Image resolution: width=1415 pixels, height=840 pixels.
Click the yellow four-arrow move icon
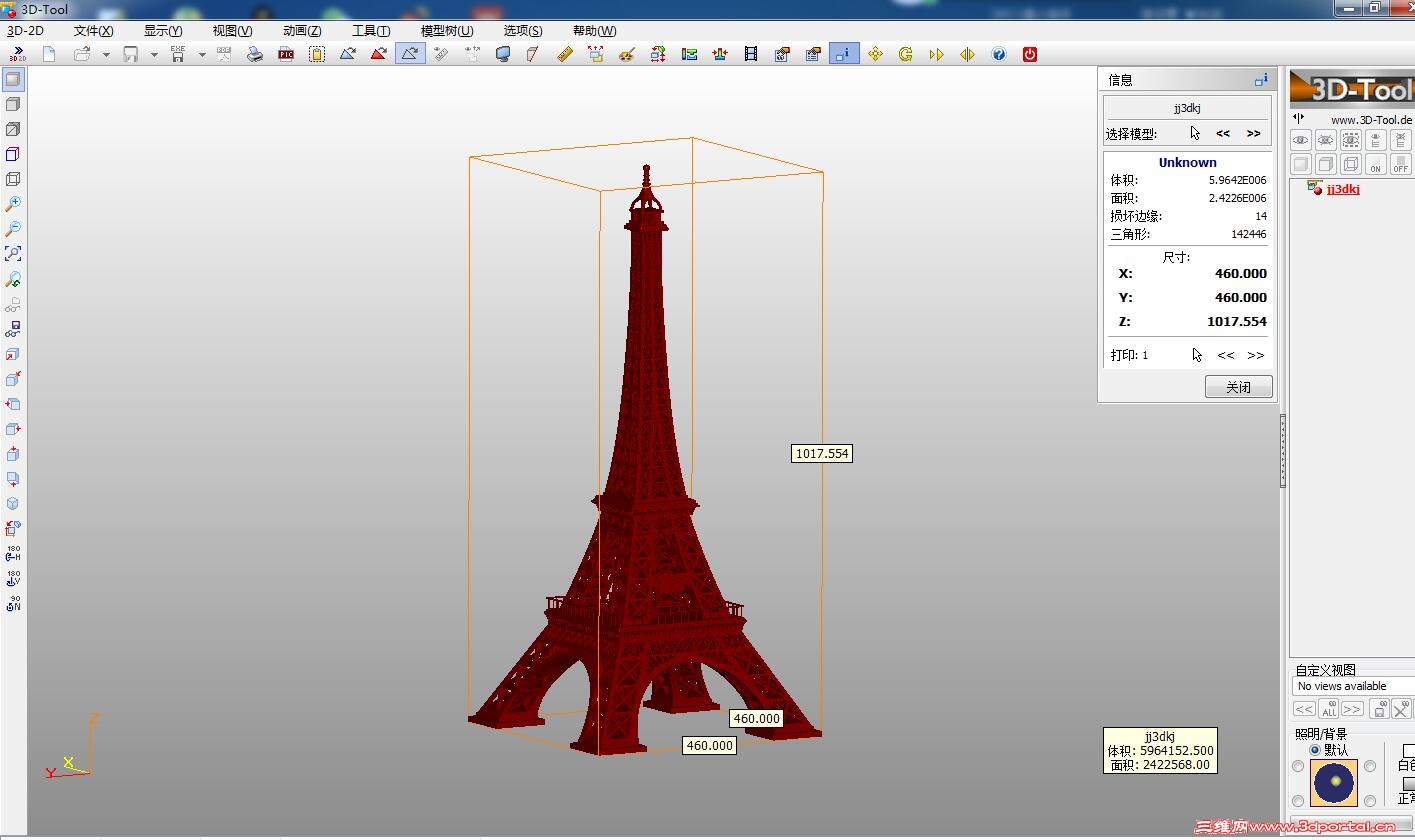pyautogui.click(x=875, y=54)
